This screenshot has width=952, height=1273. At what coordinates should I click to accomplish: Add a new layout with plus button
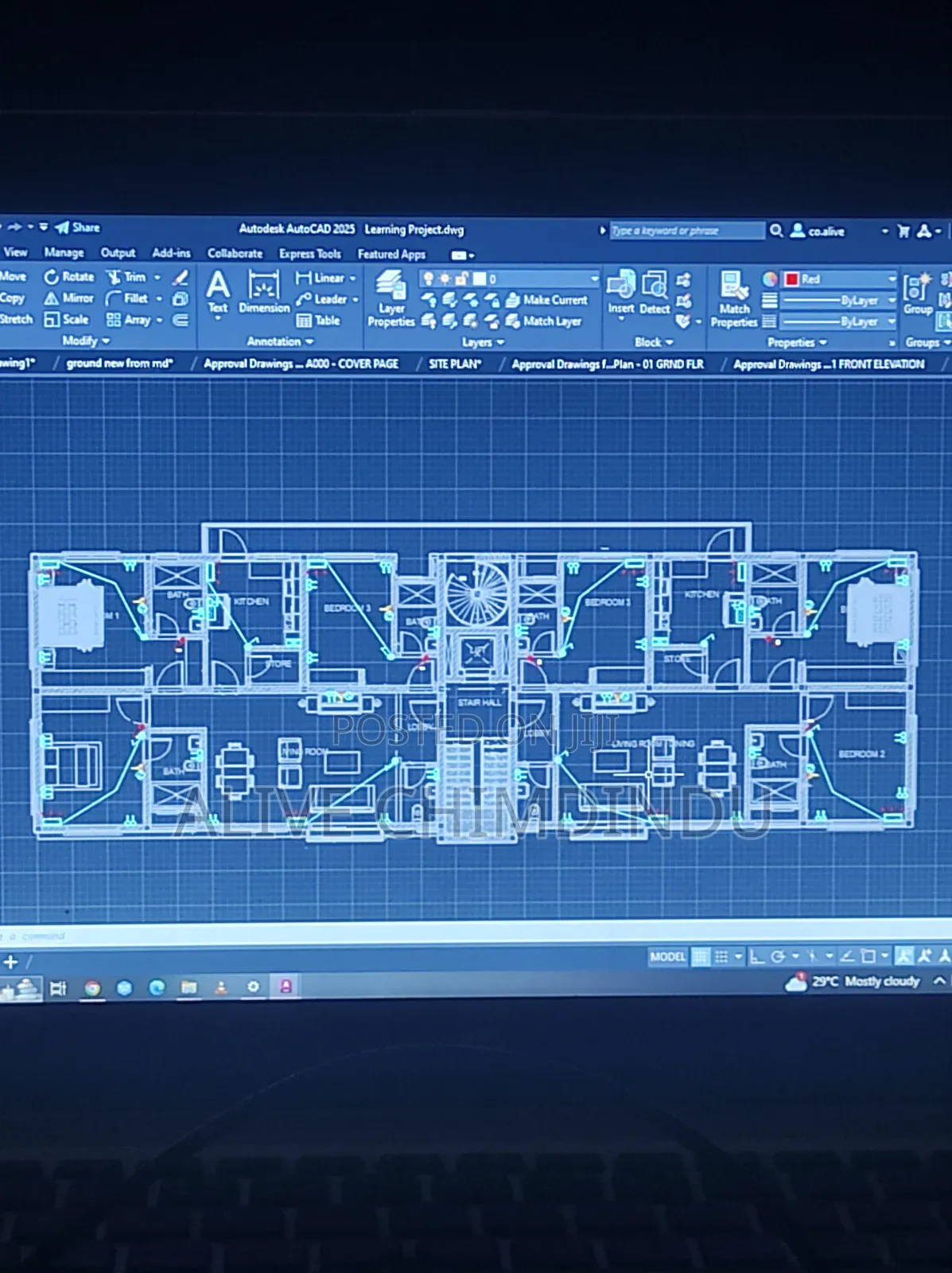(10, 961)
